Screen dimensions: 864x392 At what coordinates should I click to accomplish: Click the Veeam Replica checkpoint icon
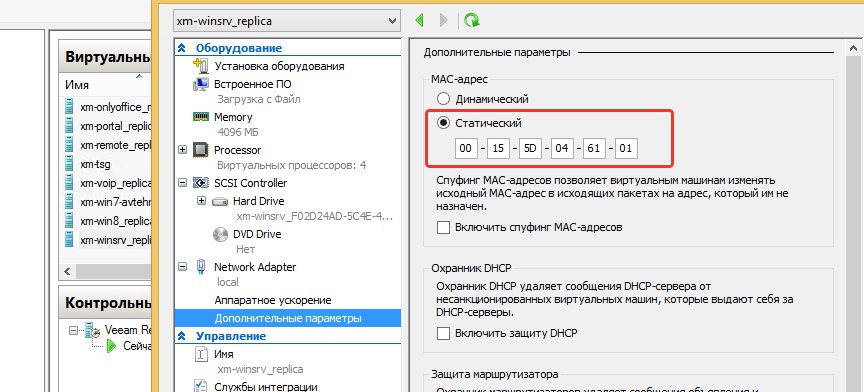pos(92,330)
